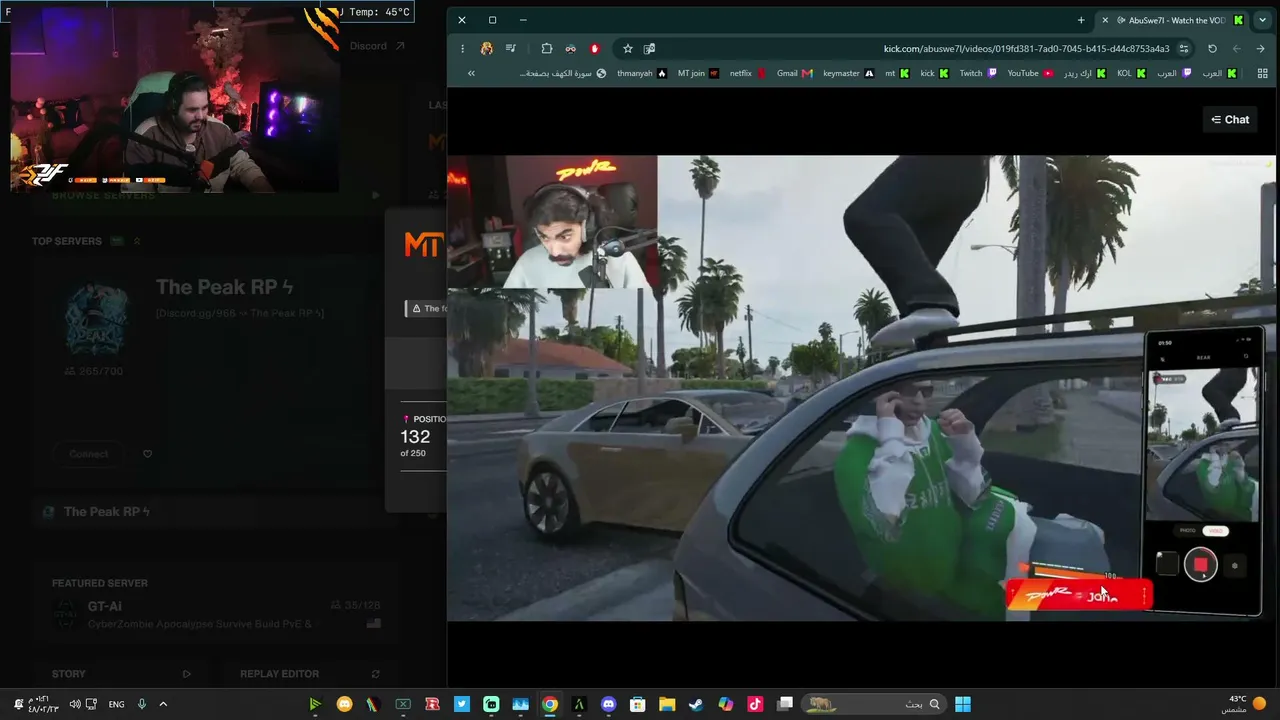Click Connect on The Peak RP server card

coord(89,454)
